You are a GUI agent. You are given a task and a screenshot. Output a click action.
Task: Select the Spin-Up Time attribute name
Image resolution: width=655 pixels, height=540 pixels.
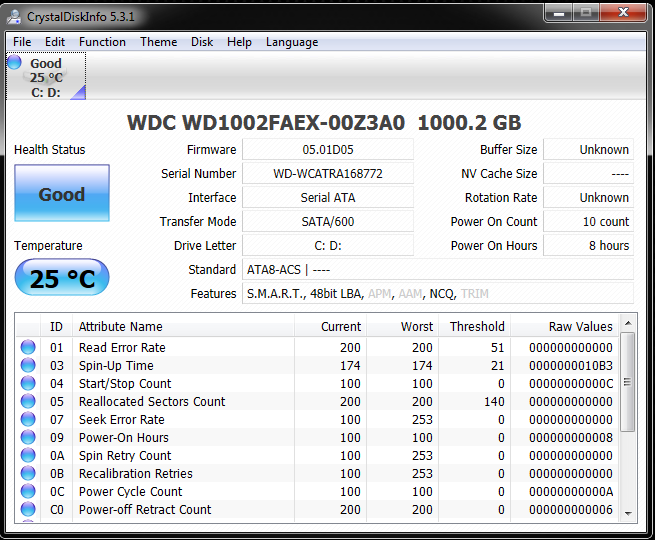coord(116,365)
